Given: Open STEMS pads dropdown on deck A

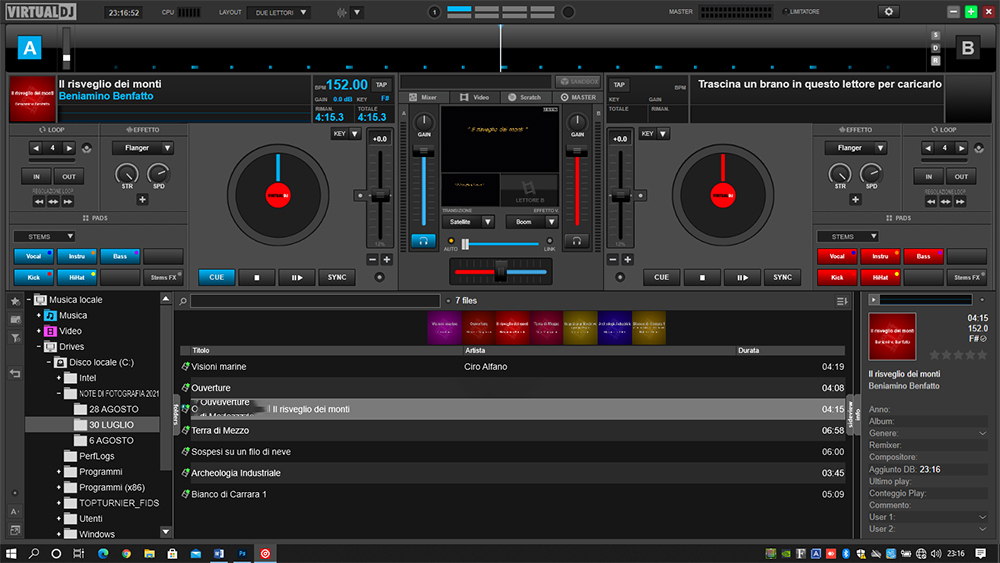Looking at the screenshot, I should 44,237.
